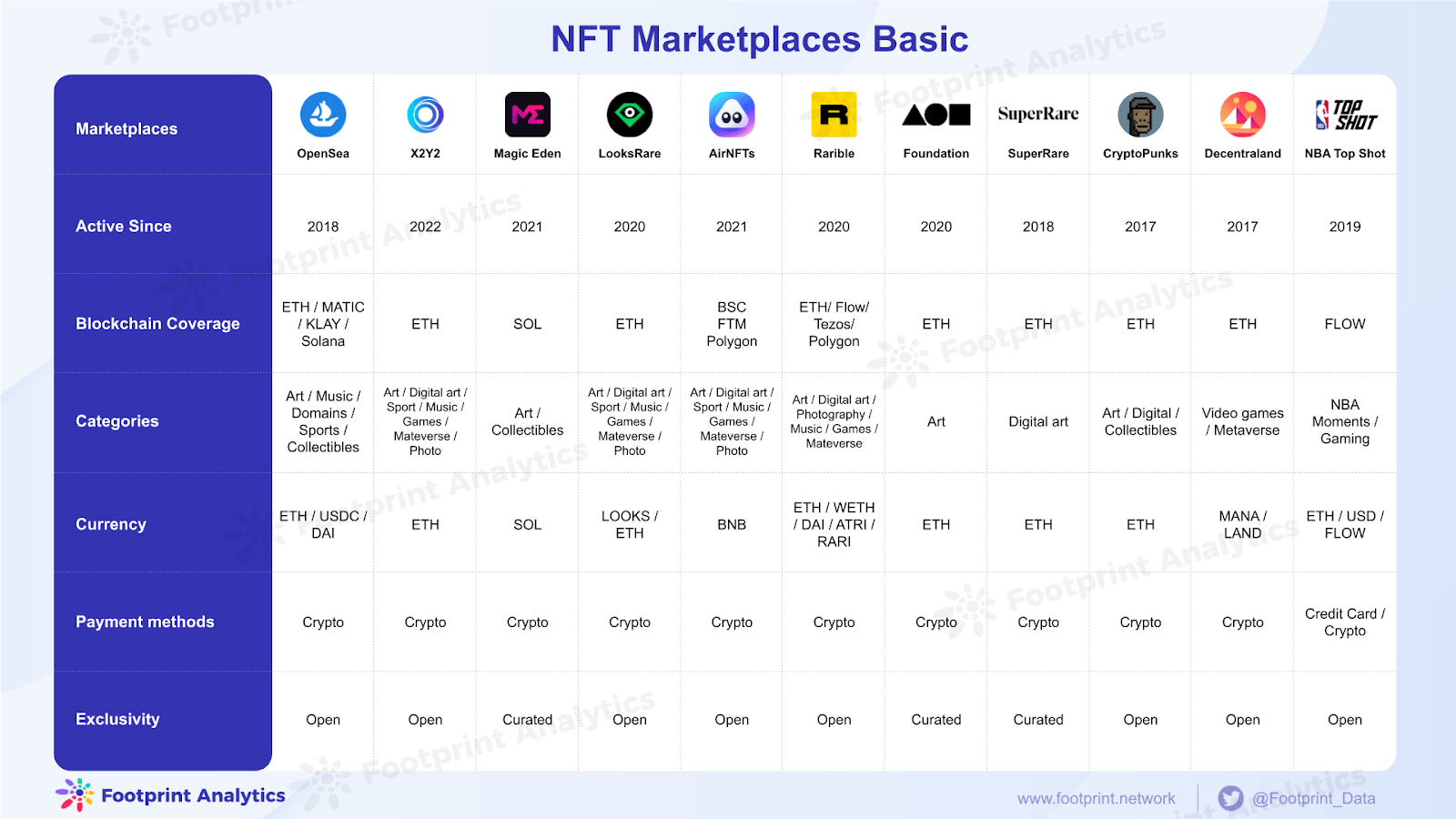Screen dimensions: 1456x819
Task: Open the www.footprint.network link
Action: [1096, 798]
